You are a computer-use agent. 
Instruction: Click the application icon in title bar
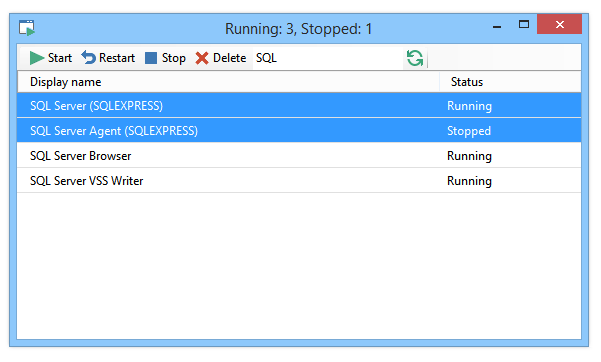pos(27,28)
